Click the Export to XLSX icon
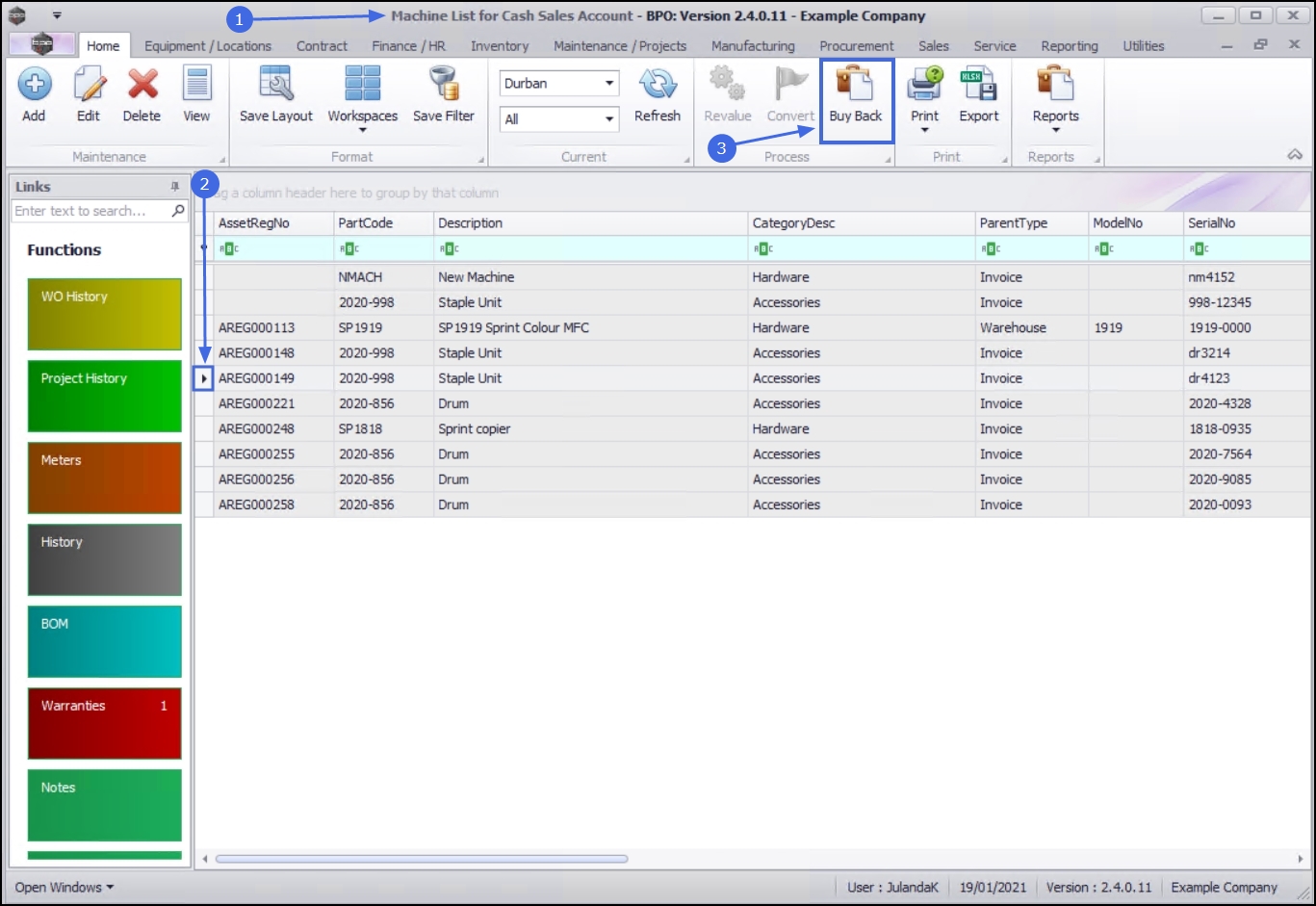1316x906 pixels. point(979,85)
